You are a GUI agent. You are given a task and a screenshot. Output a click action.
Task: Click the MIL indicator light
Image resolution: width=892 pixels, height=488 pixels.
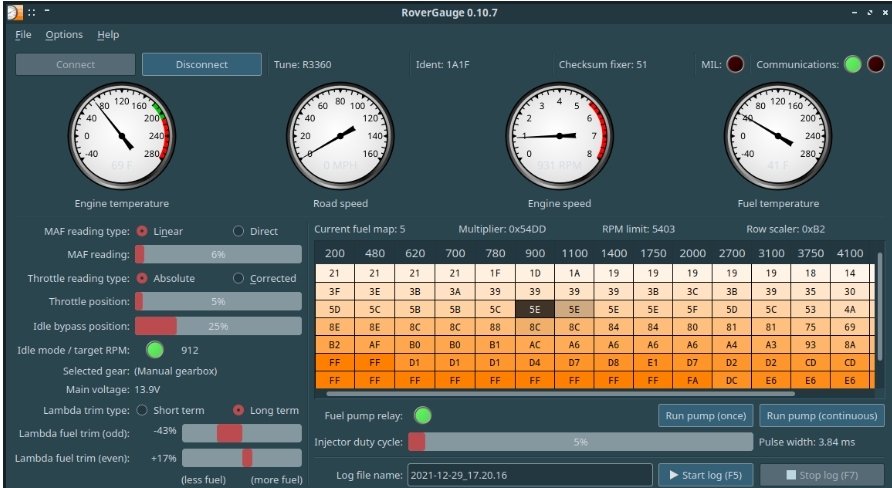(735, 65)
